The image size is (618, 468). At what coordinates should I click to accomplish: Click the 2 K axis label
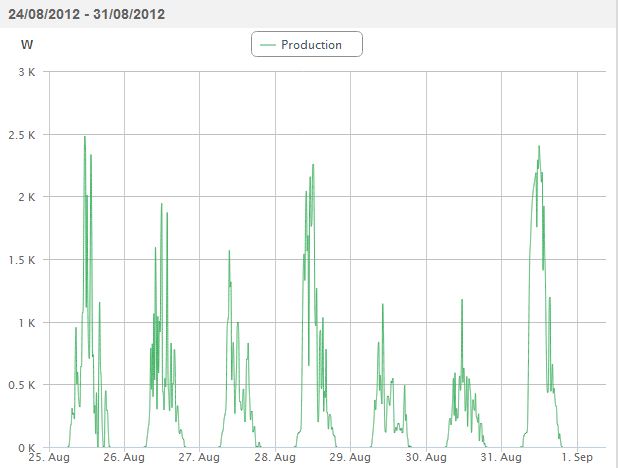(26, 197)
